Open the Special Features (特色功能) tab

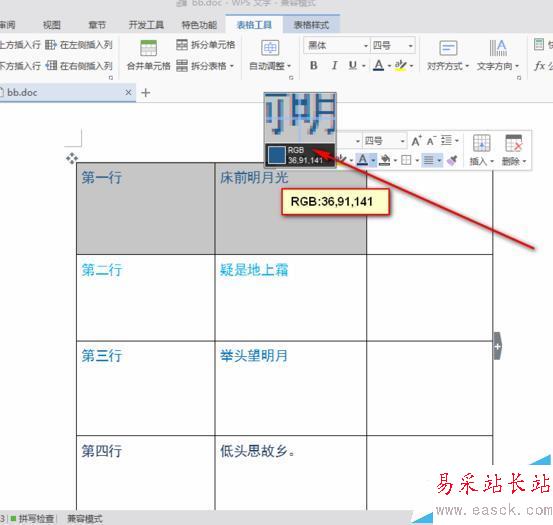coord(199,25)
